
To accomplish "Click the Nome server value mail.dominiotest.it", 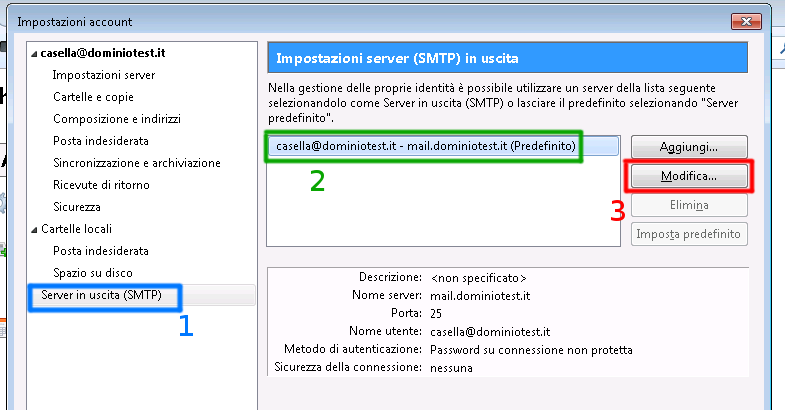I will click(x=480, y=296).
